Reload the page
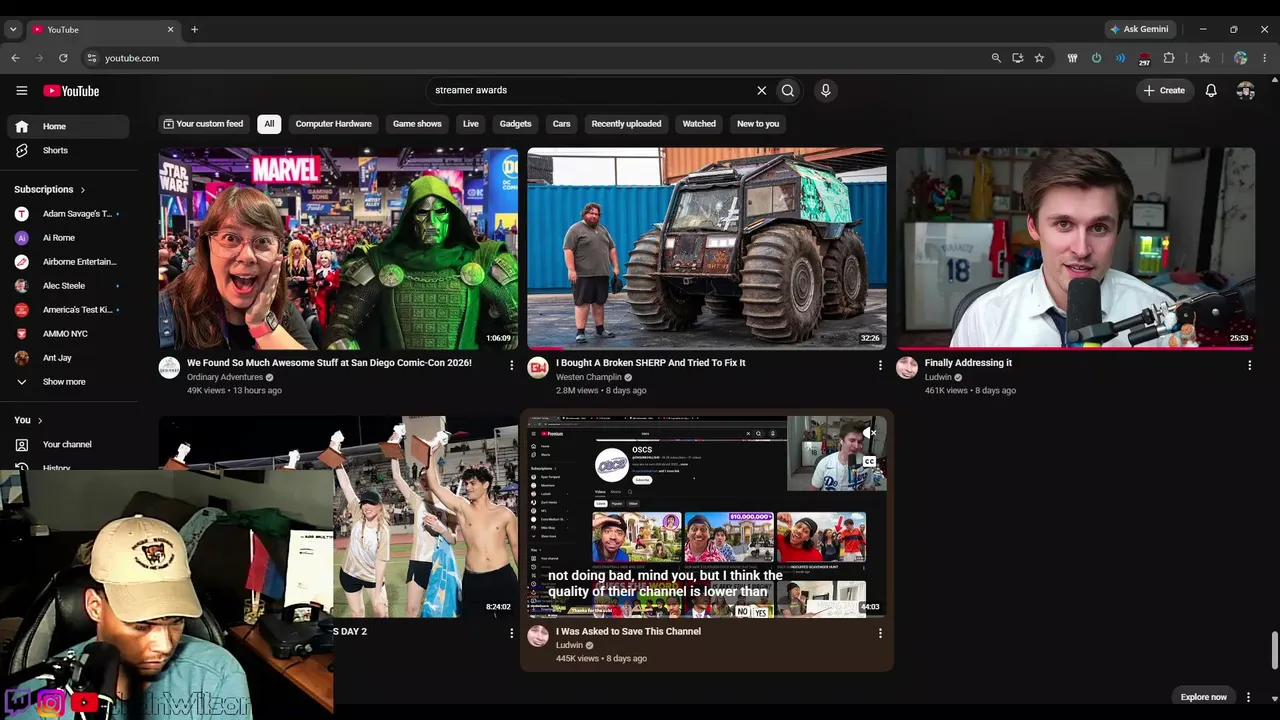Screen dimensions: 1280x720 (x=63, y=58)
